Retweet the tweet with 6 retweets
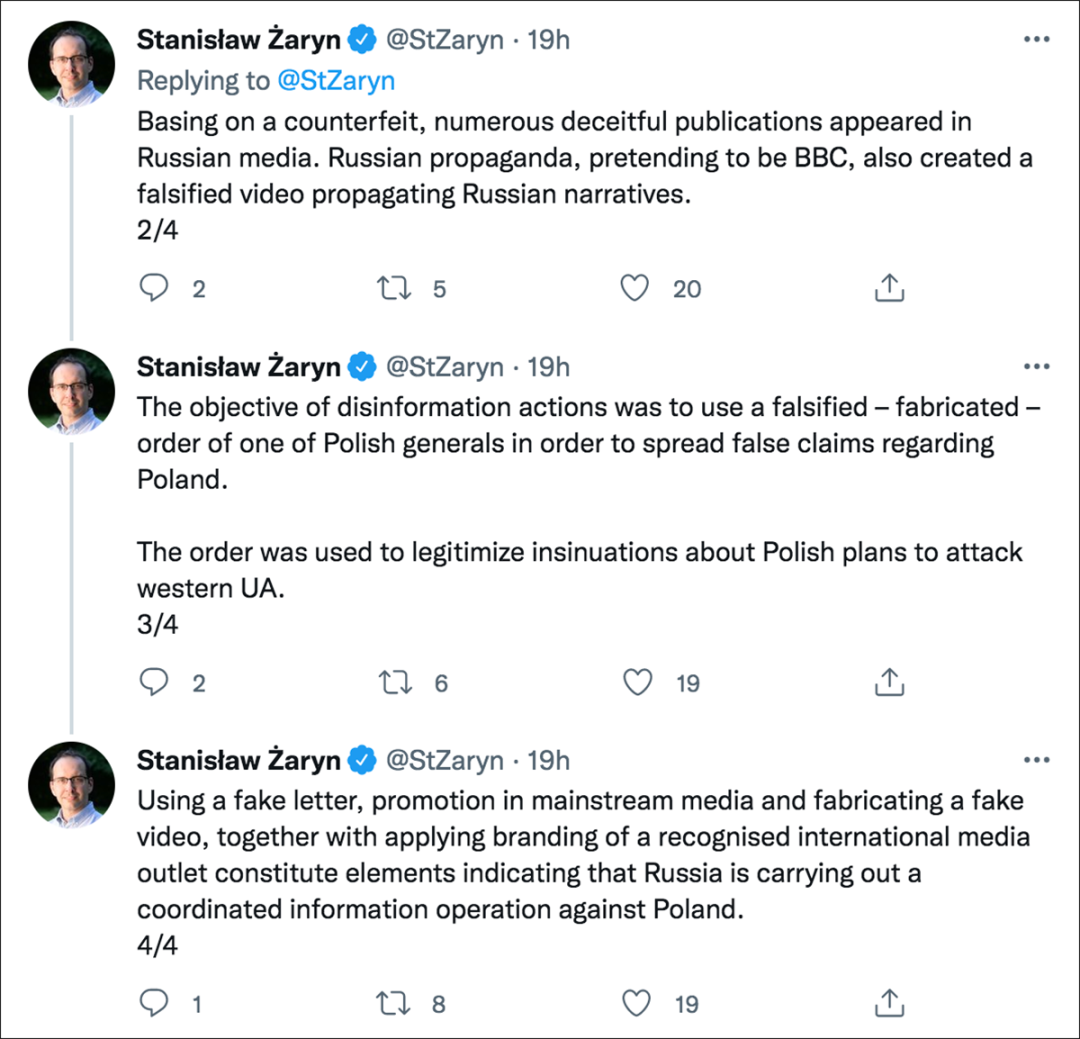 point(395,682)
